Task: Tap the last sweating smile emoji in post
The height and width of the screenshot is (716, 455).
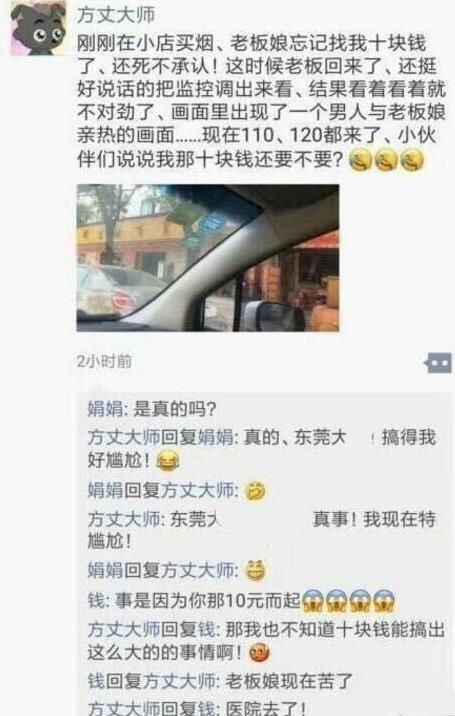Action: click(x=412, y=161)
